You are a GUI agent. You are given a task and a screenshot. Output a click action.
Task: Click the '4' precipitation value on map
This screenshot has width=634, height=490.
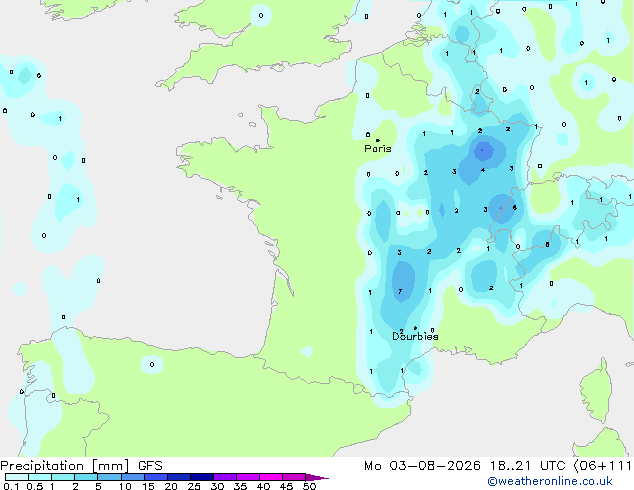click(x=483, y=170)
